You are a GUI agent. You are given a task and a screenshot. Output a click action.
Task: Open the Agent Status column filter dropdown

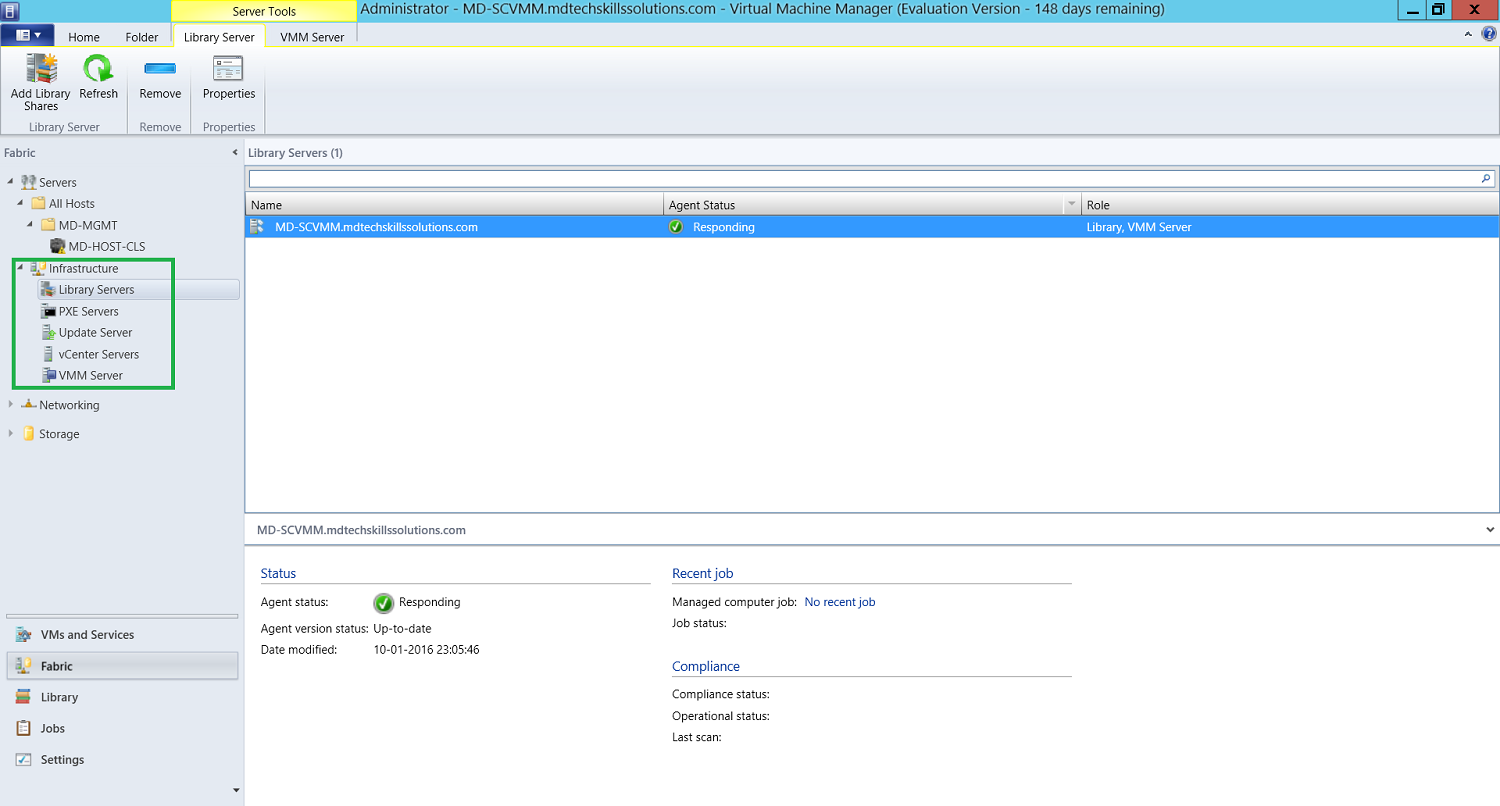point(1071,205)
